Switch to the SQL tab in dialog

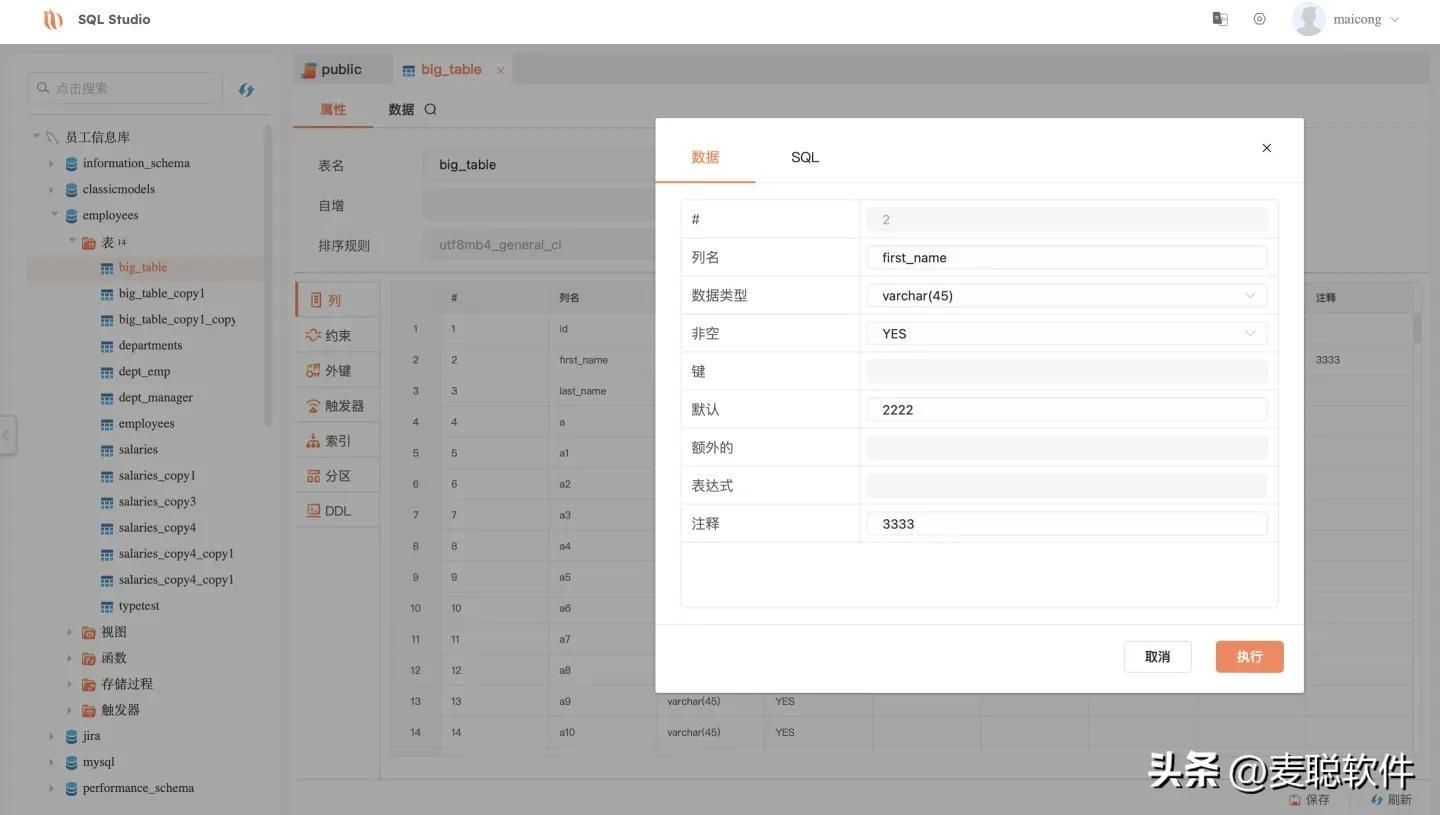coord(804,157)
